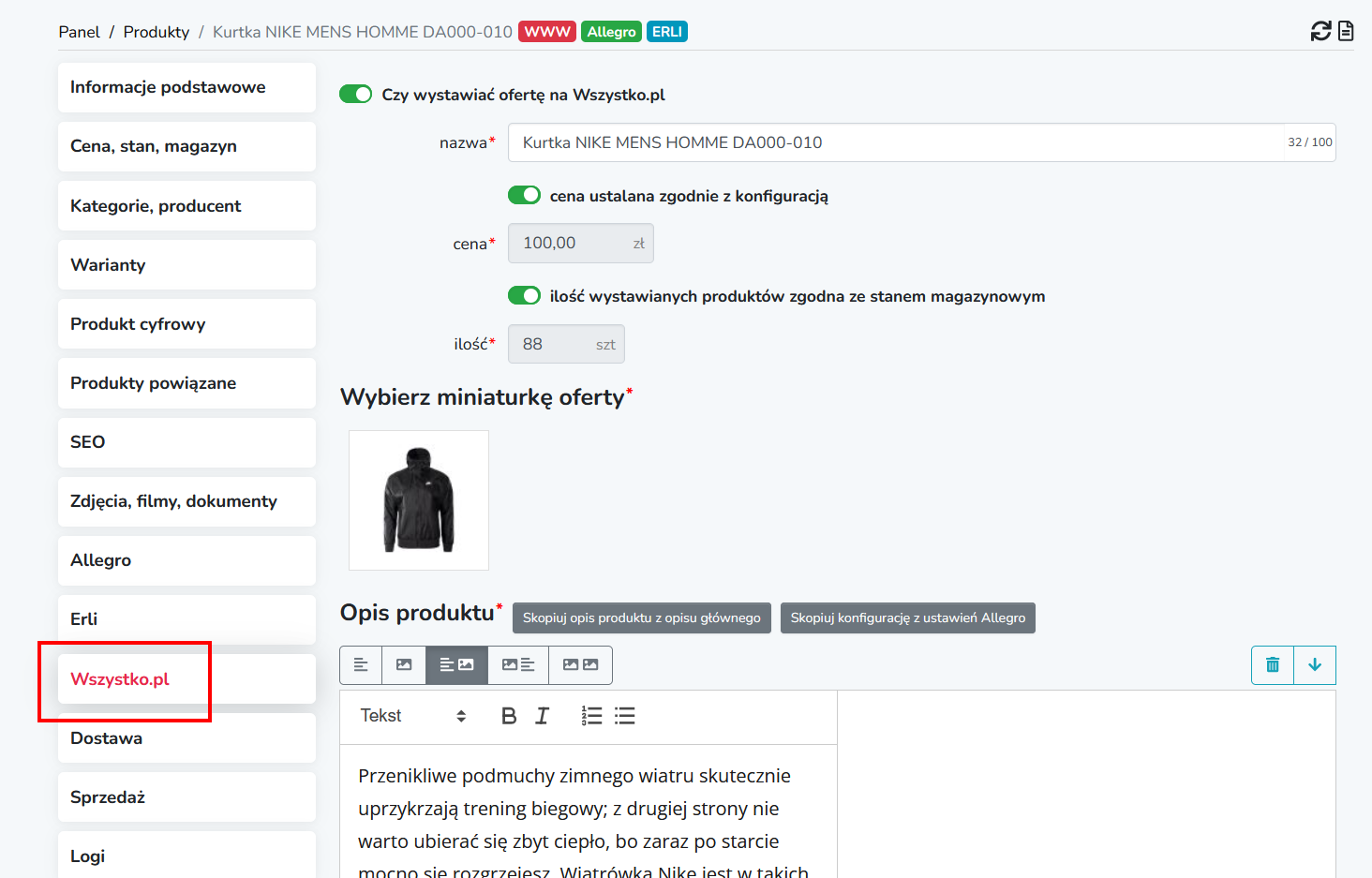Click the refresh sync icon at top right
Screen dimensions: 1372x878
(x=1320, y=31)
